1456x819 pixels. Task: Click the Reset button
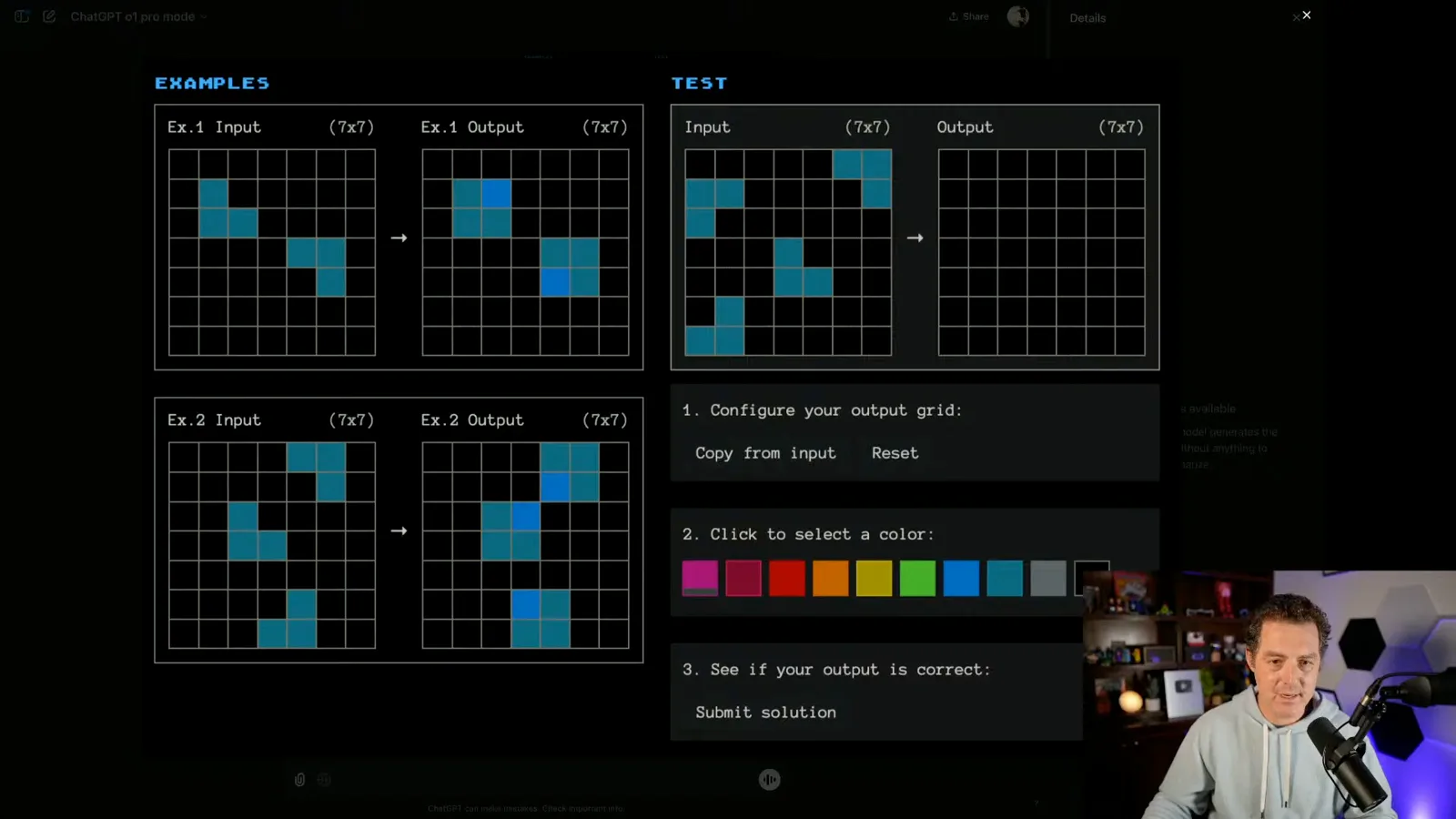point(895,453)
